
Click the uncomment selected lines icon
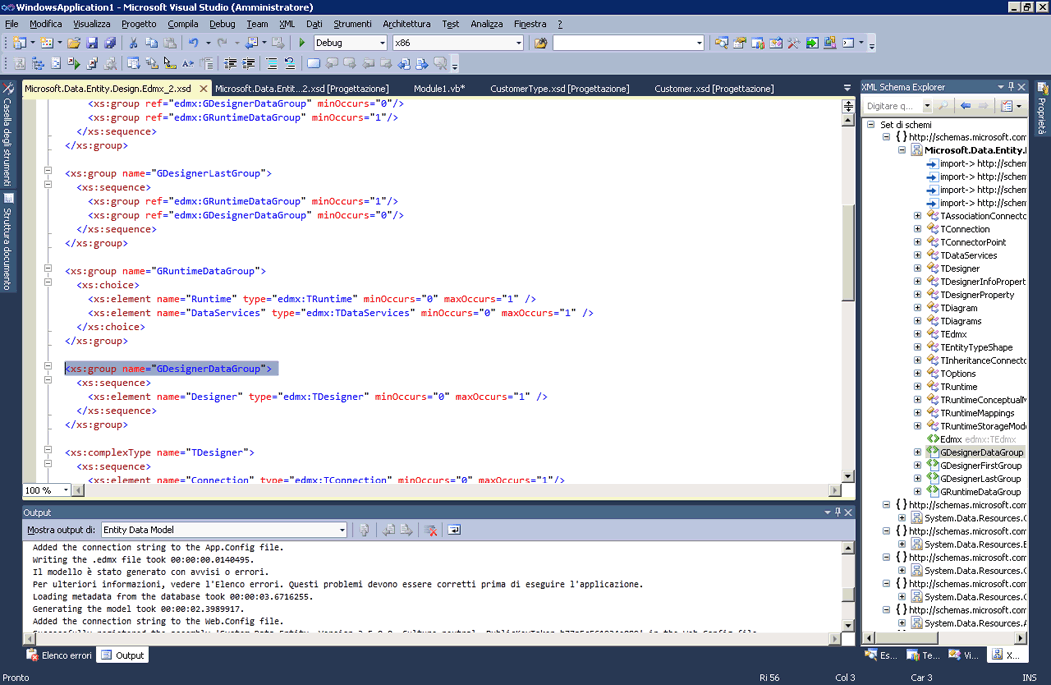290,64
